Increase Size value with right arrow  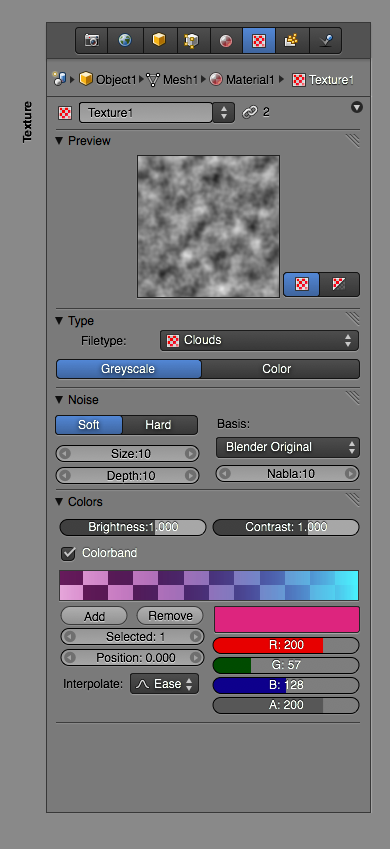(x=191, y=454)
